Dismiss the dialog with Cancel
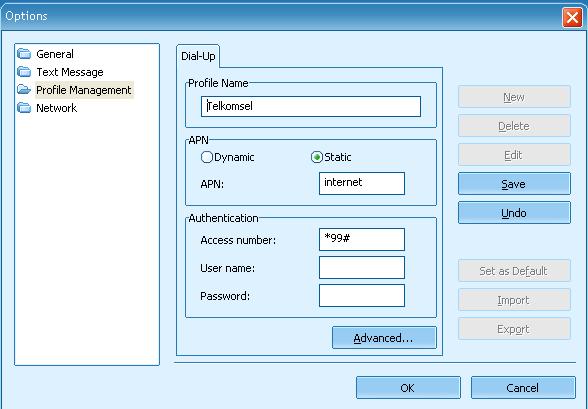The image size is (588, 409). pyautogui.click(x=523, y=388)
